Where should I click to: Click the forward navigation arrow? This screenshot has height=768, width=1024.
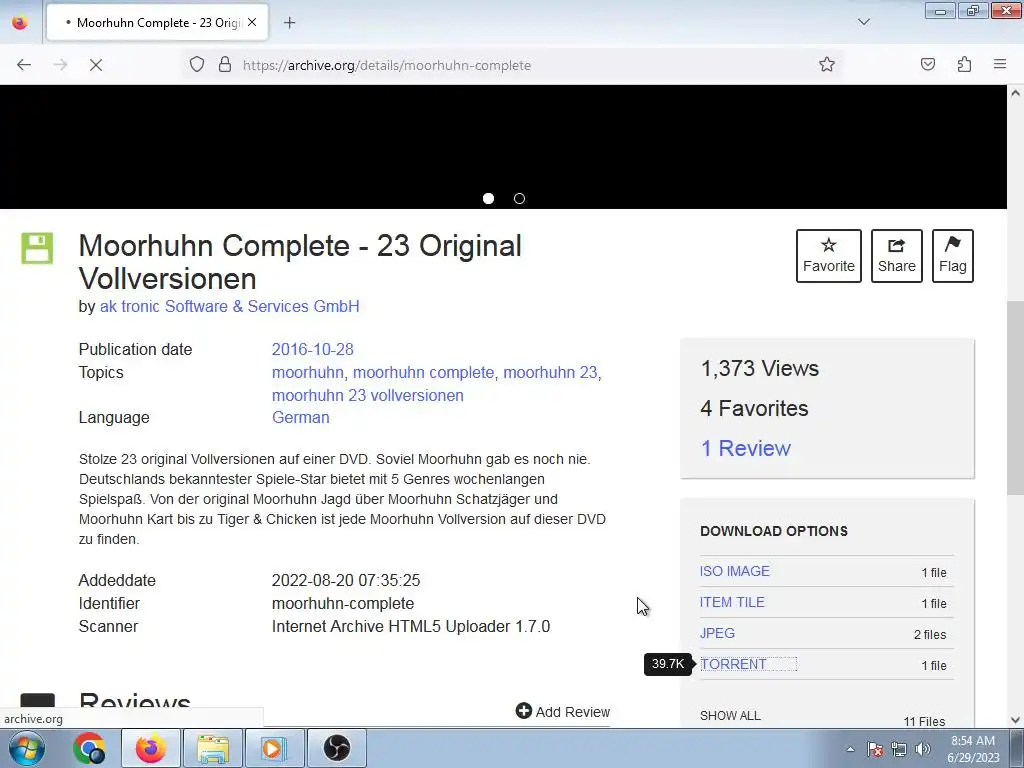(x=60, y=65)
